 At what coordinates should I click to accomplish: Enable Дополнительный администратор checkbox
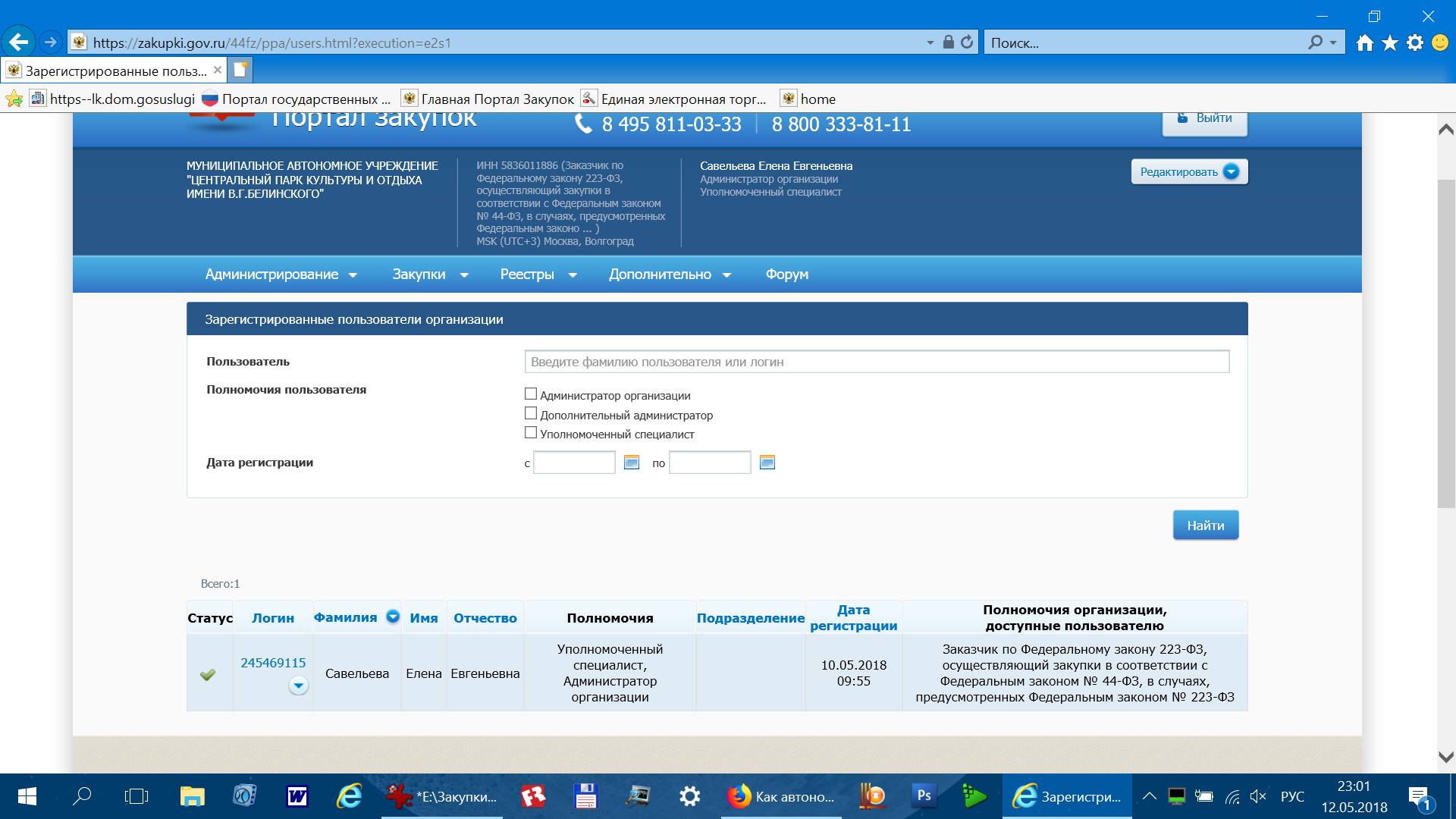(531, 414)
